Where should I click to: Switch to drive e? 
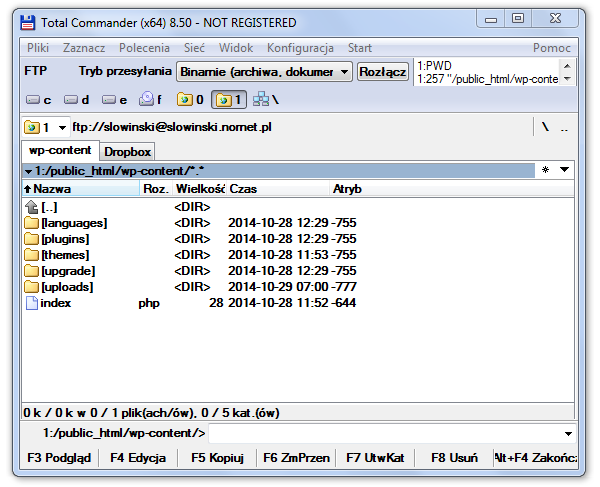(114, 100)
